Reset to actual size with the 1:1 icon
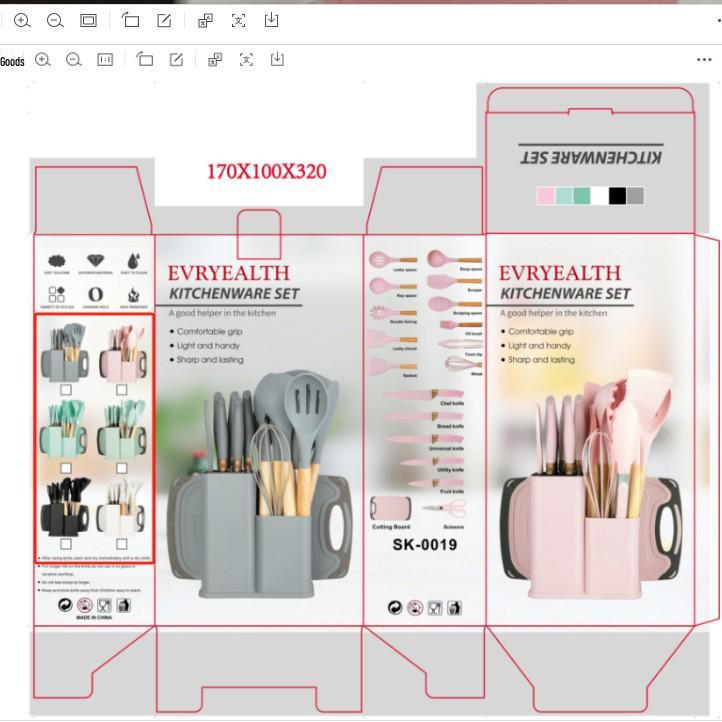This screenshot has width=722, height=722. click(x=105, y=60)
